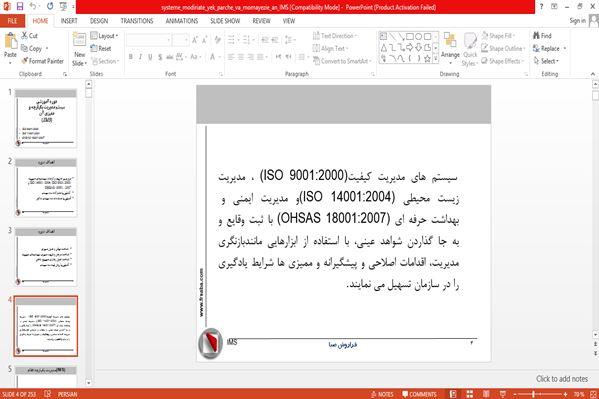Open the FILE tab
Image resolution: width=599 pixels, height=399 pixels.
point(12,21)
